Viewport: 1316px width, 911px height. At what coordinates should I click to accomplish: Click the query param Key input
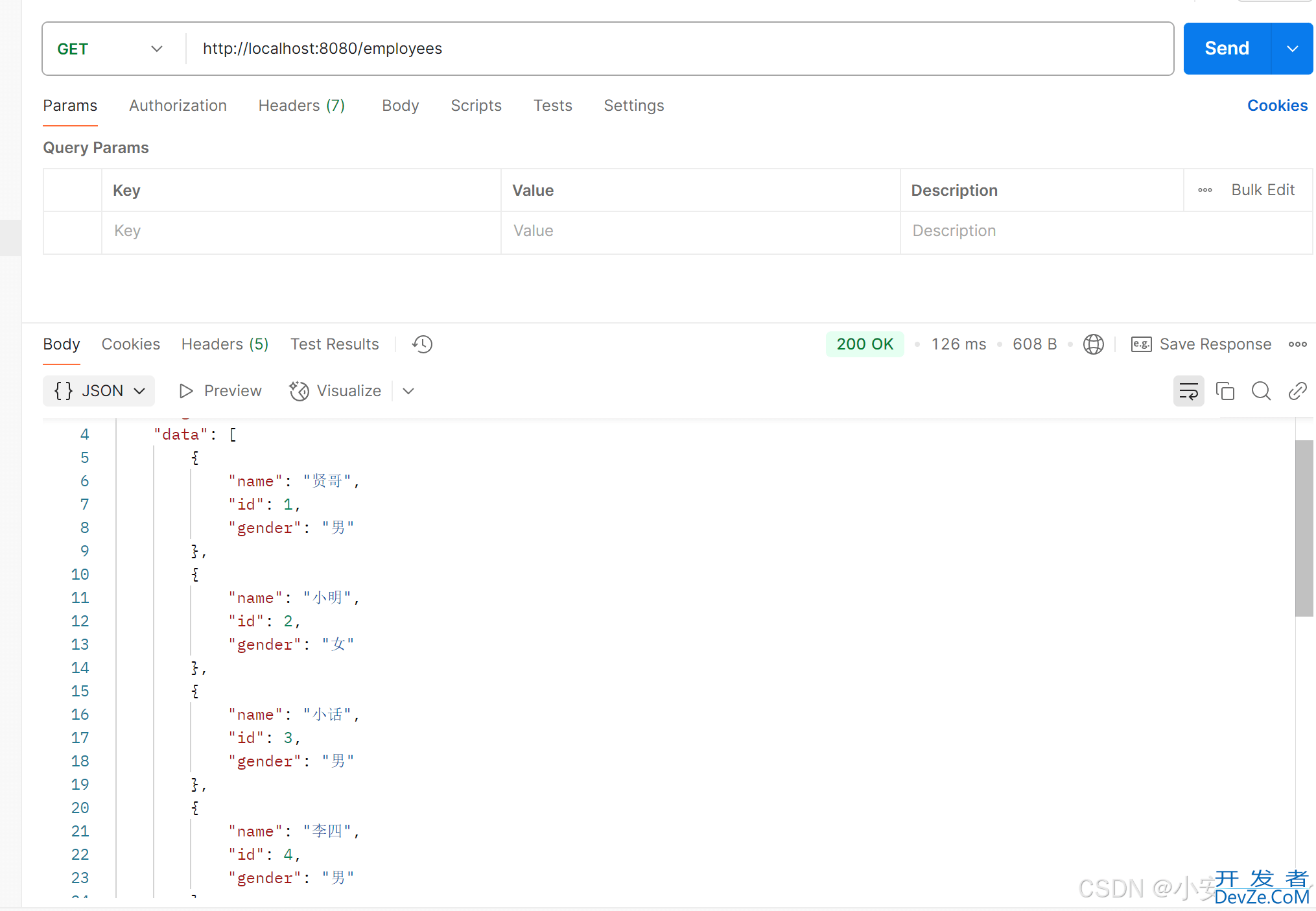(x=301, y=231)
